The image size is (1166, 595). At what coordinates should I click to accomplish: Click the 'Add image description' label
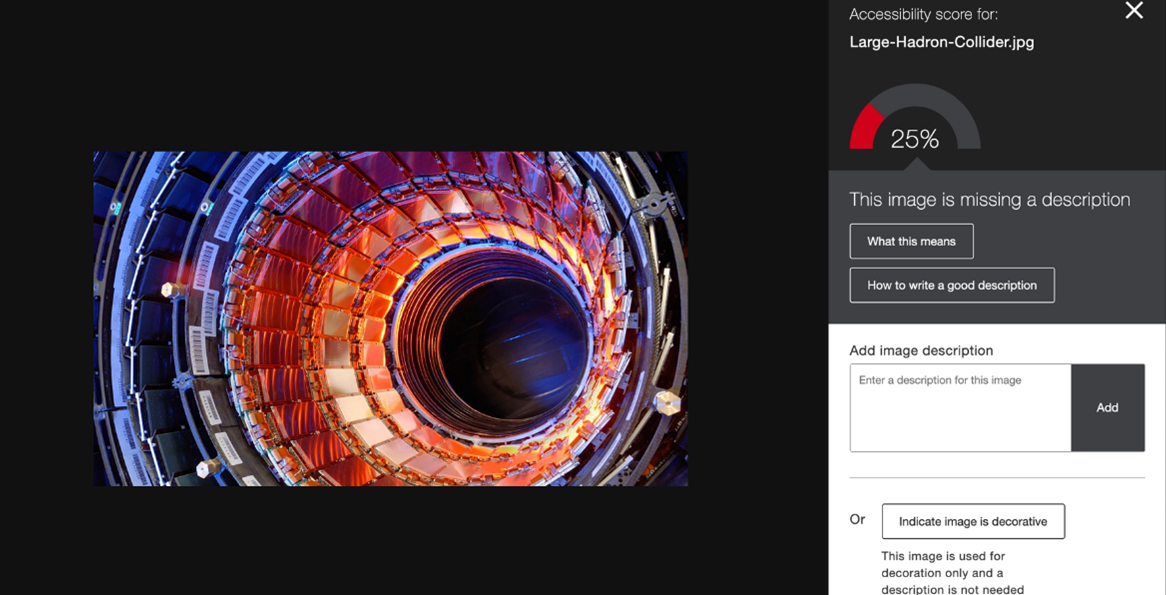tap(921, 350)
